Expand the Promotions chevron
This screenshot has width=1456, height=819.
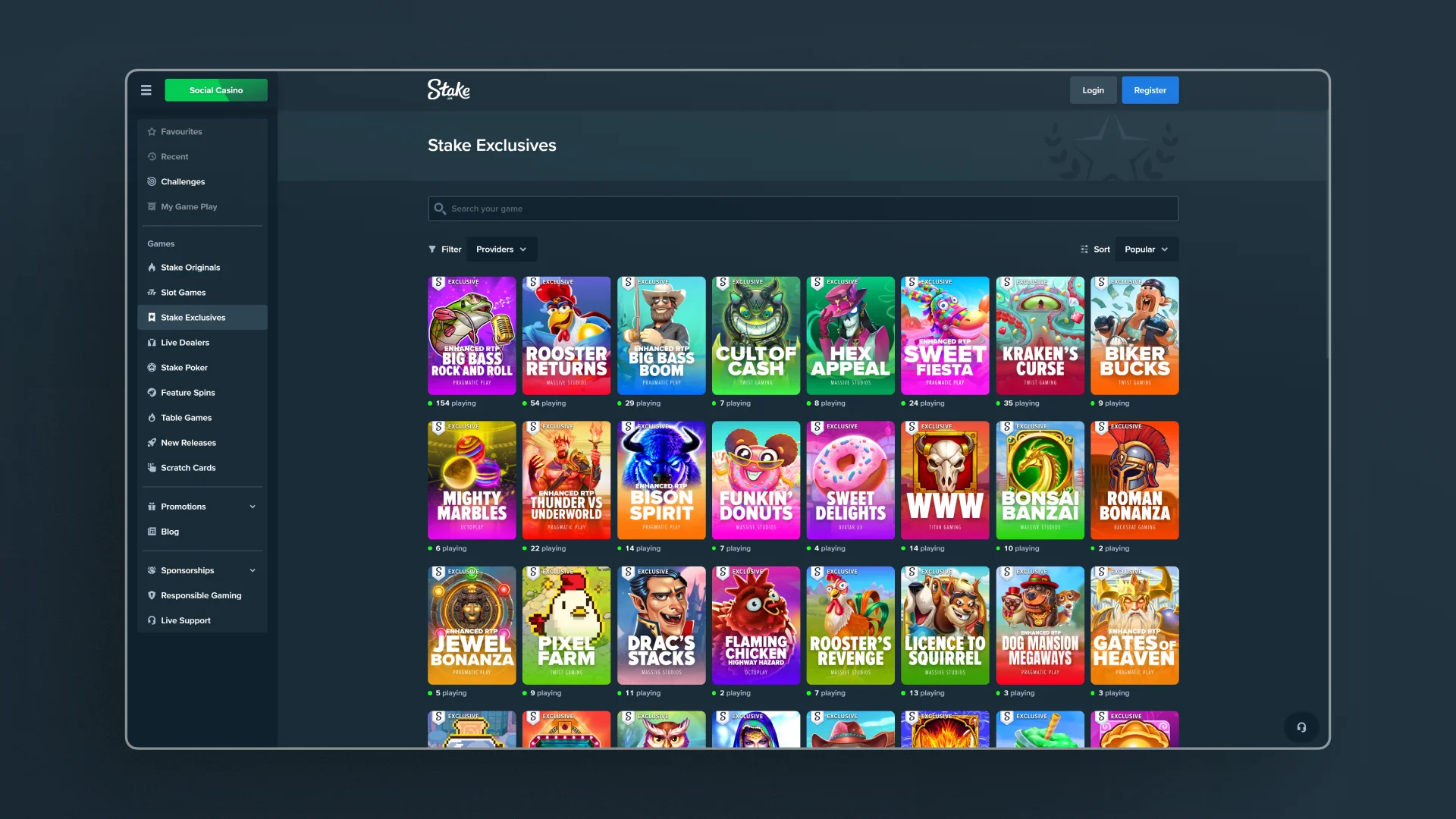(x=253, y=507)
